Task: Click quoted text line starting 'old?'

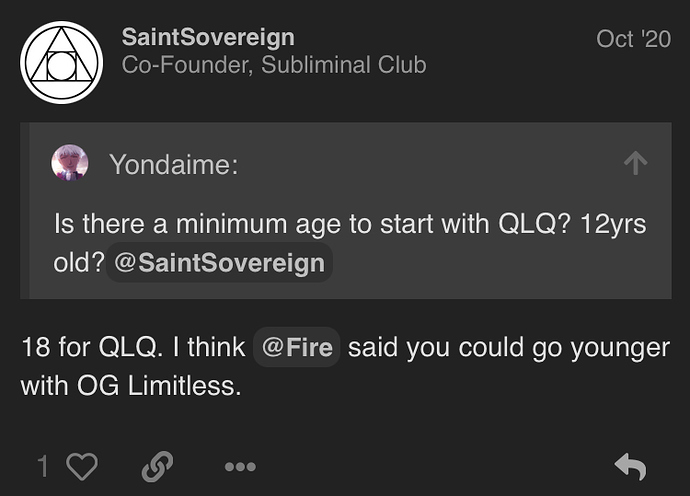Action: point(193,263)
